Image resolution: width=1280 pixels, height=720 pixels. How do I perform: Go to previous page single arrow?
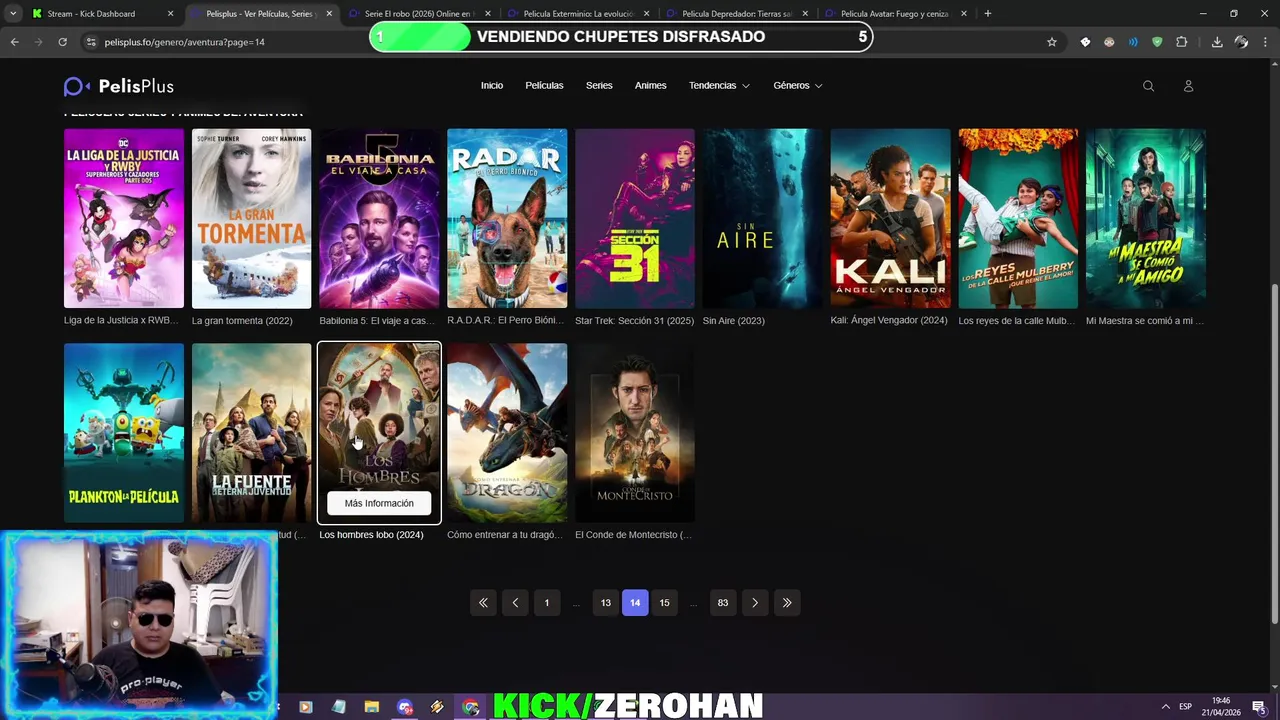pyautogui.click(x=515, y=602)
